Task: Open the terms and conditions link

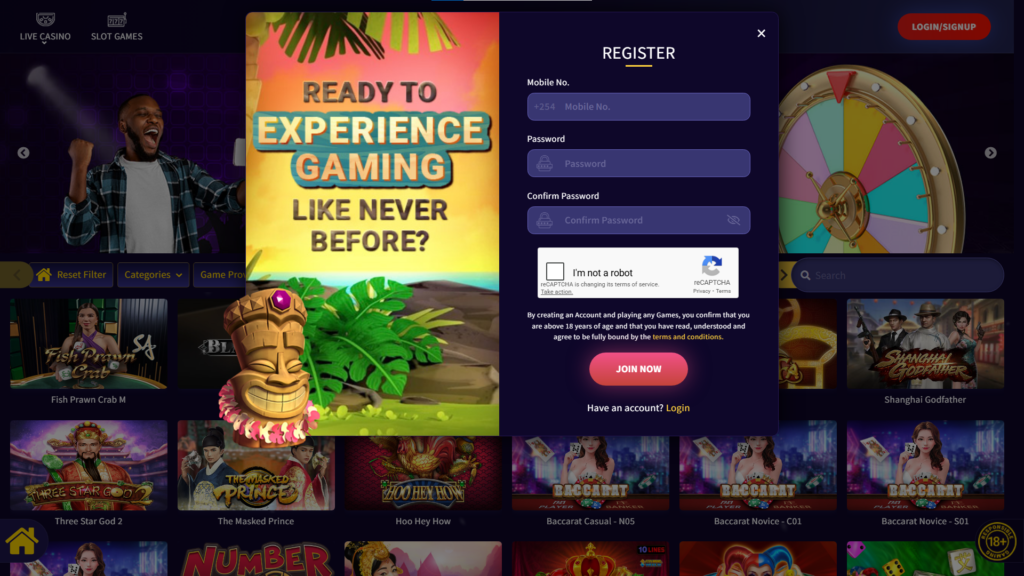Action: [687, 337]
